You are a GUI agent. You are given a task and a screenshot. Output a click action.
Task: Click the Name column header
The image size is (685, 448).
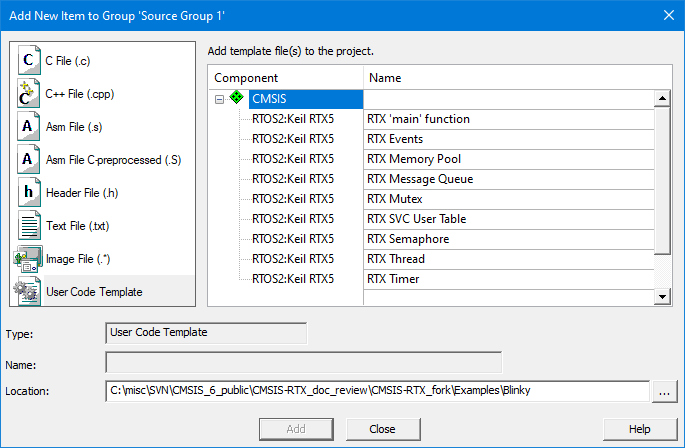pyautogui.click(x=518, y=78)
